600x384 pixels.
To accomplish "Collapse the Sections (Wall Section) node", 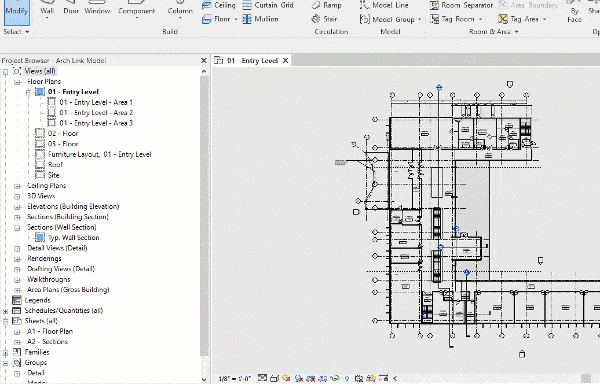I will tap(17, 228).
